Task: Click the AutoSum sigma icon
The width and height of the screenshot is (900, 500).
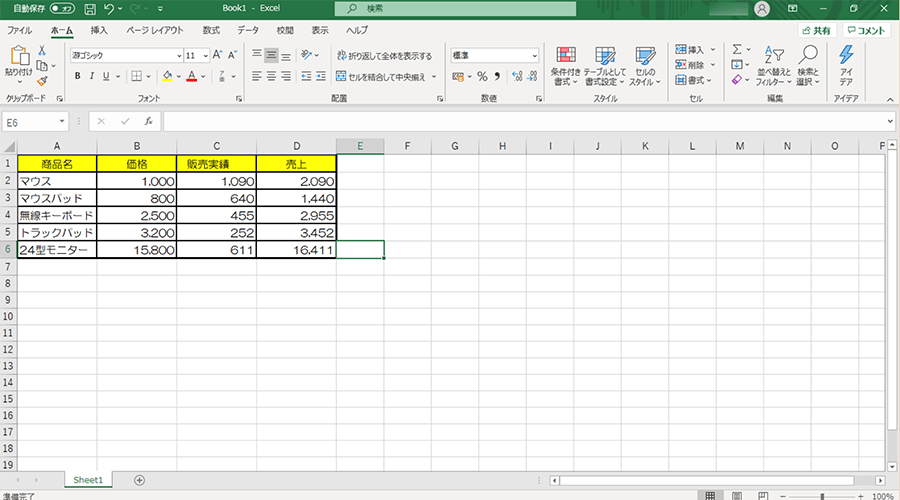Action: click(x=737, y=49)
